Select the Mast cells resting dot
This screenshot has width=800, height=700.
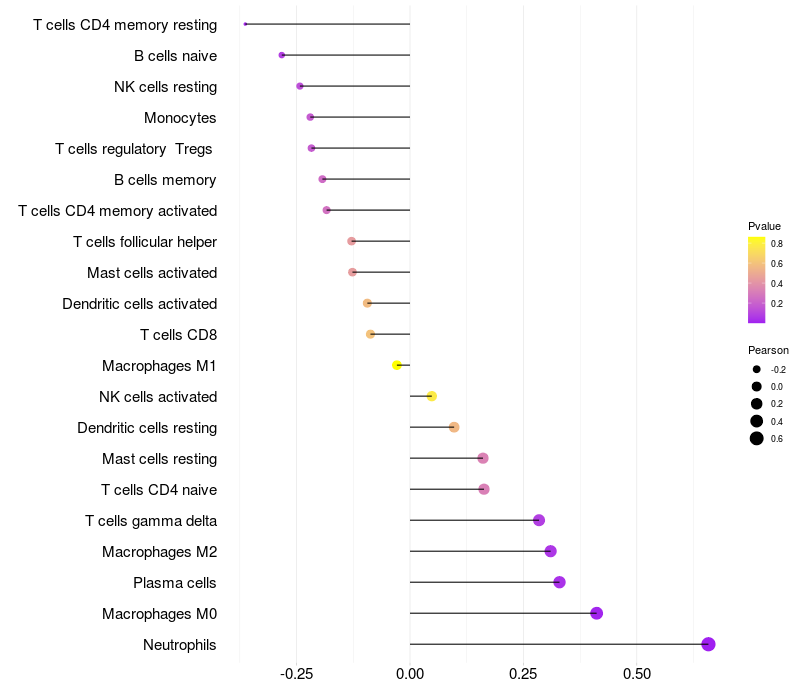pos(483,458)
